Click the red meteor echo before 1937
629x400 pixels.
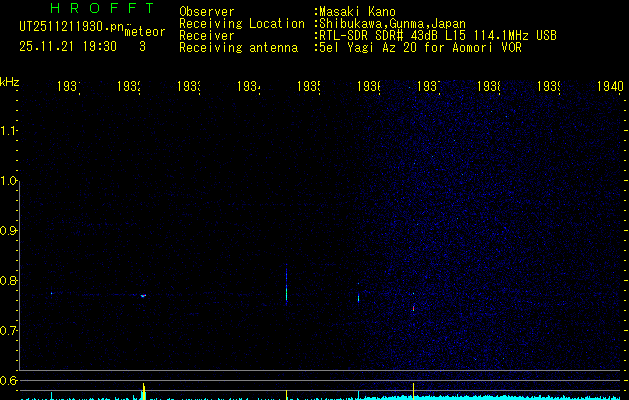(413, 308)
